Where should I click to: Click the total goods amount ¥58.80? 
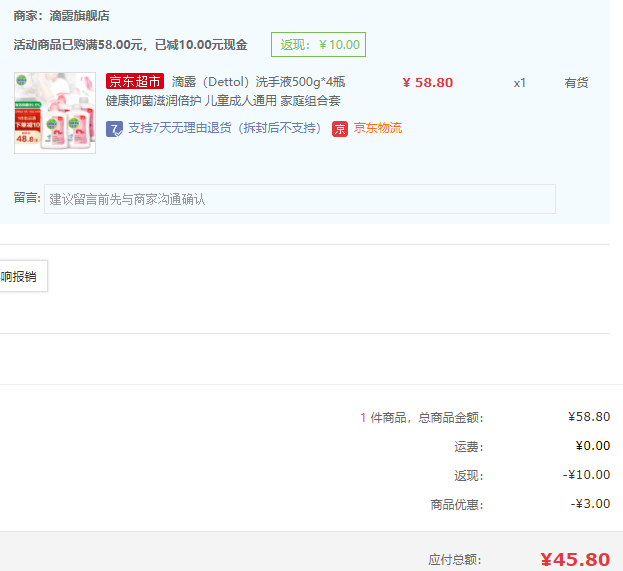pos(589,416)
